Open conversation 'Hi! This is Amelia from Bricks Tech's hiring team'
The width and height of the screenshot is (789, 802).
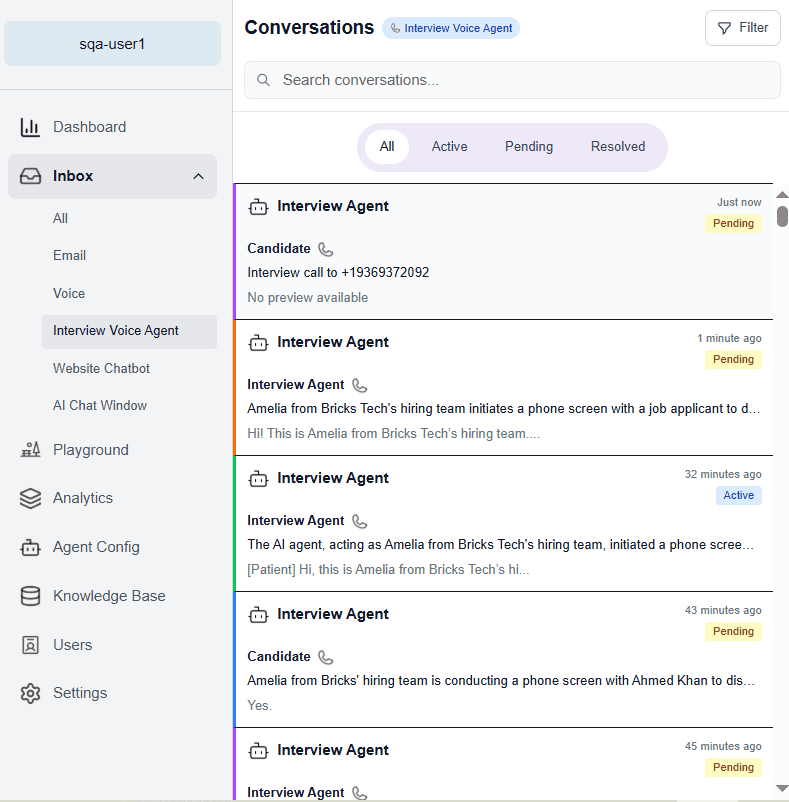tap(504, 388)
